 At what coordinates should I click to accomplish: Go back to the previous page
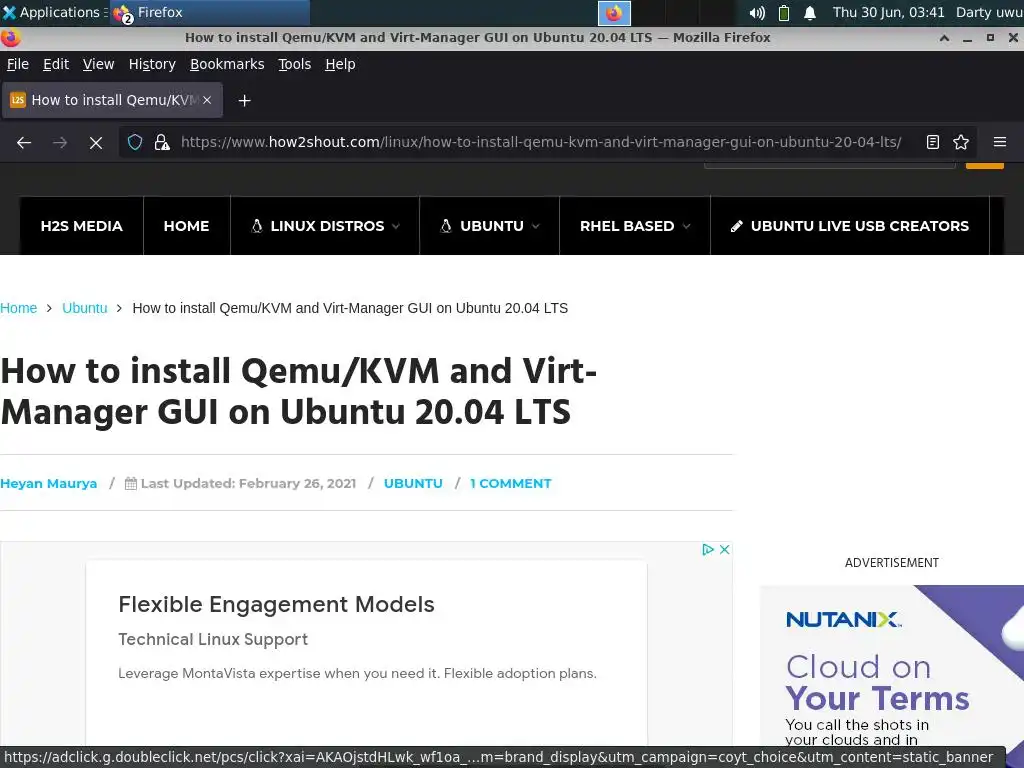coord(24,142)
